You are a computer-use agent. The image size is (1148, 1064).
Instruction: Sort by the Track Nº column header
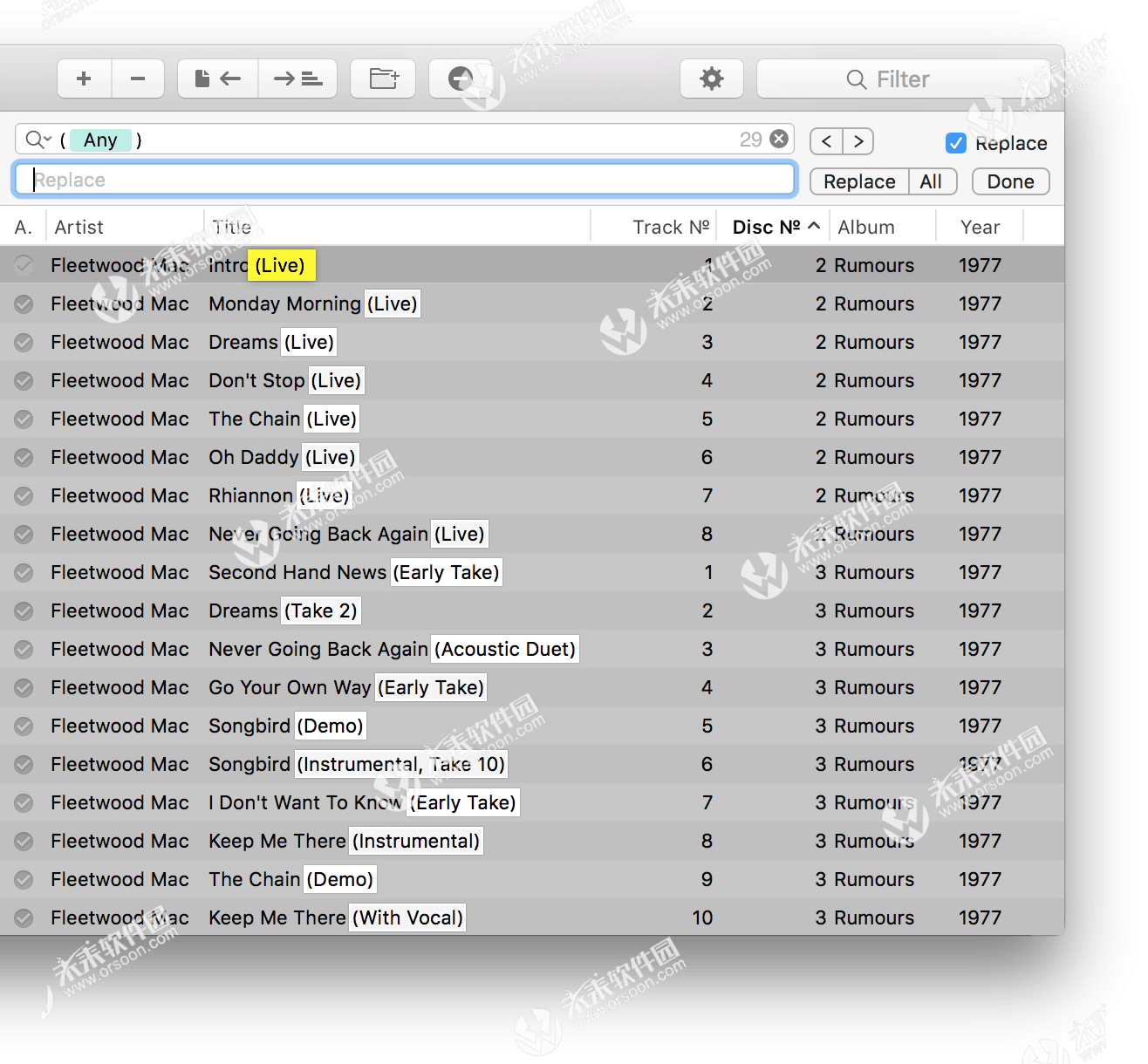tap(654, 227)
